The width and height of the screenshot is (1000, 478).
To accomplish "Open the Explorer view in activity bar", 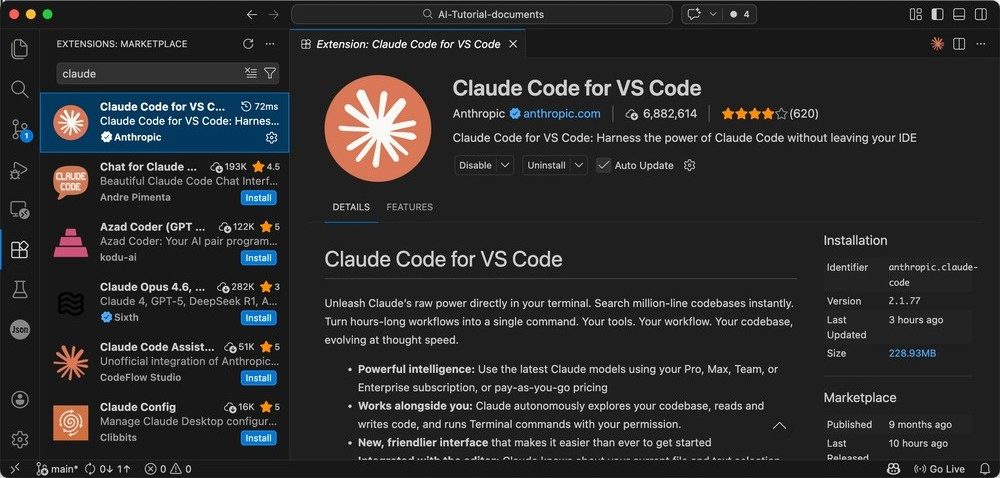I will [x=19, y=50].
